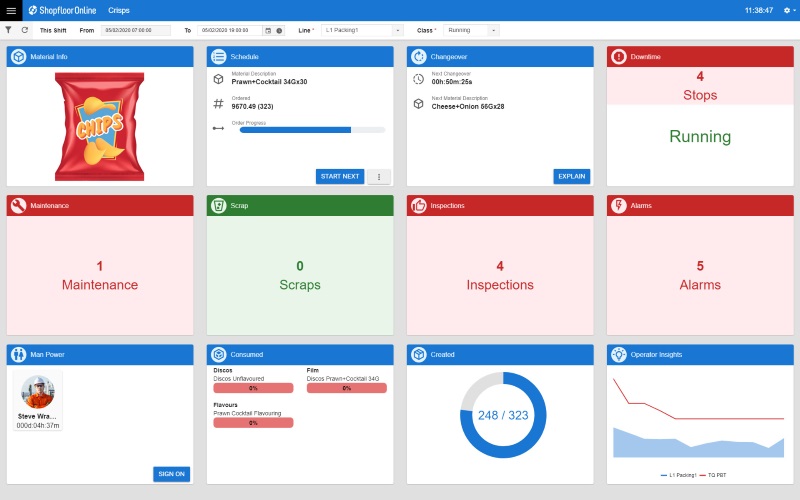Open the 0 Scraps tile
This screenshot has width=800, height=500.
300,276
